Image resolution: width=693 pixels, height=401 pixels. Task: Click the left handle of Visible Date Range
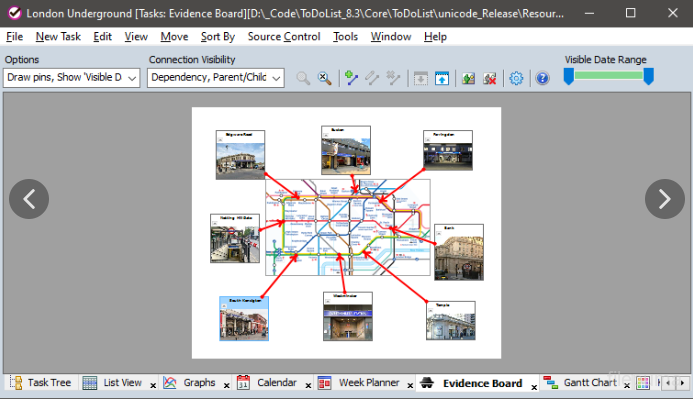569,76
